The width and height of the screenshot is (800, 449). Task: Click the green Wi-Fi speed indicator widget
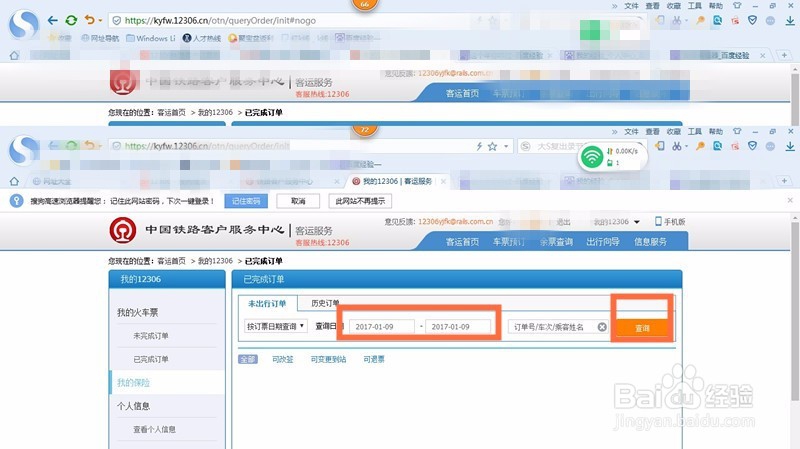pos(612,157)
